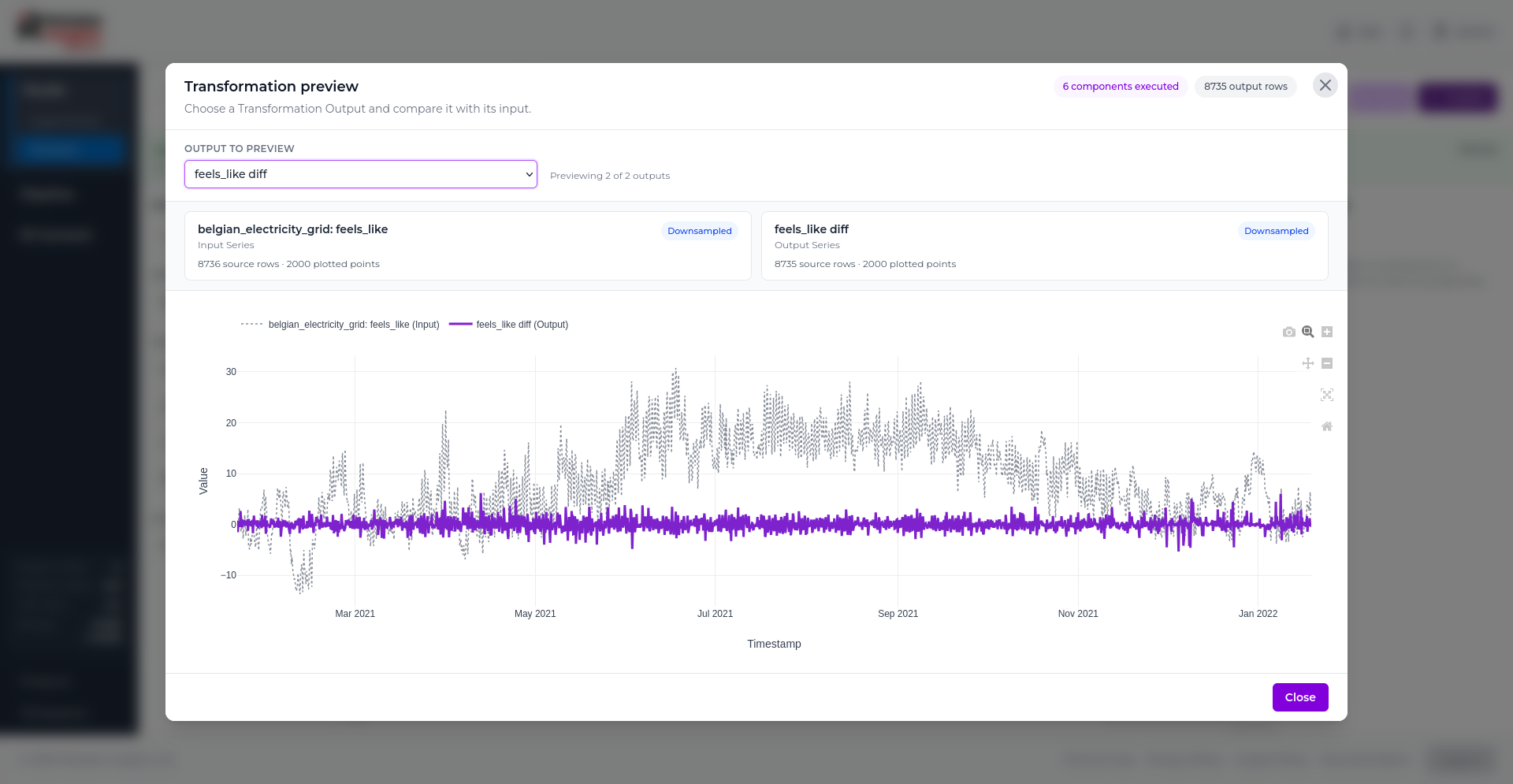Click the May 2021 axis tick label
The image size is (1513, 784).
(x=535, y=614)
